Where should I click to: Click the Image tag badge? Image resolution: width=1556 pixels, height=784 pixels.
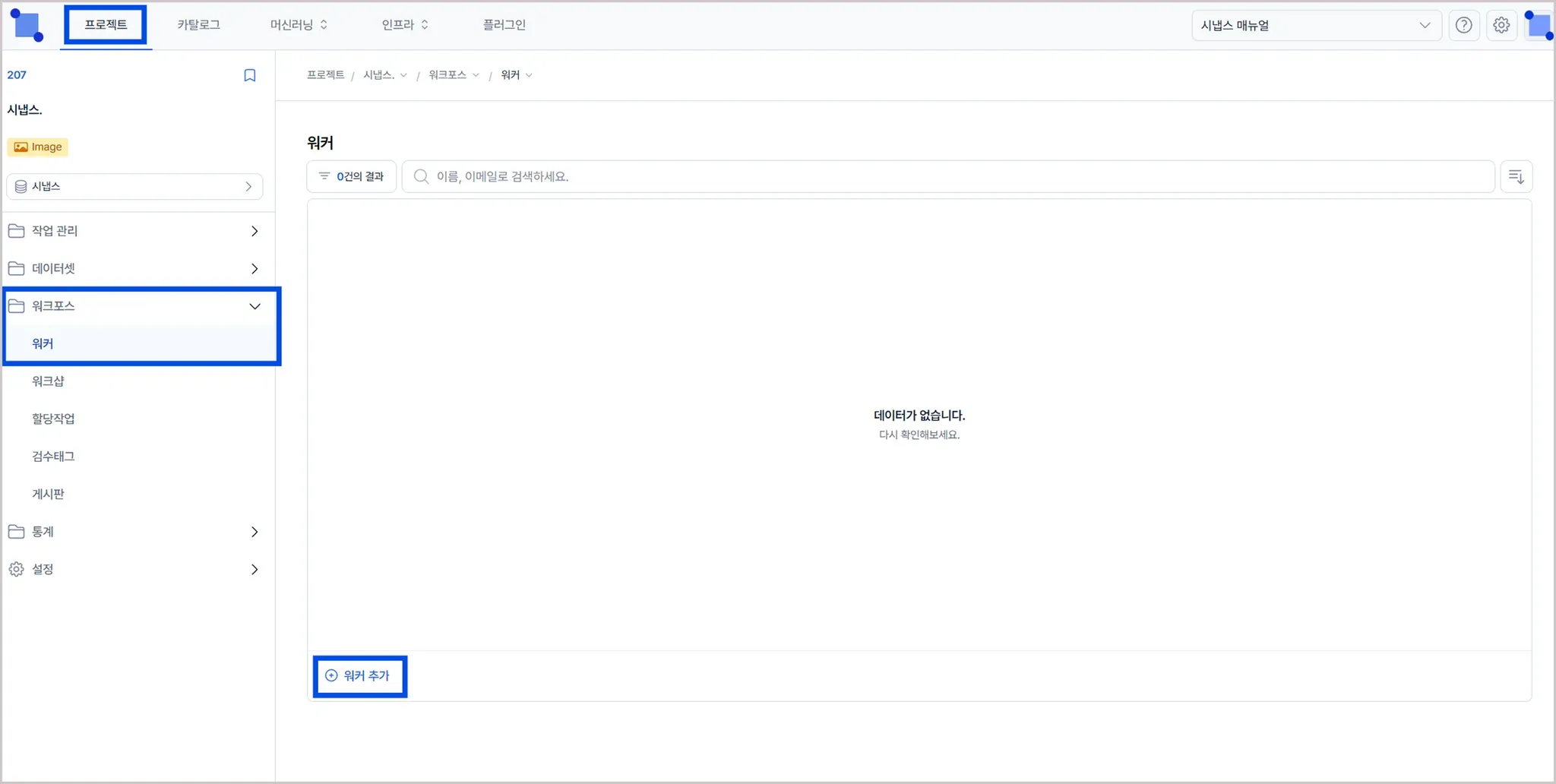click(x=38, y=147)
